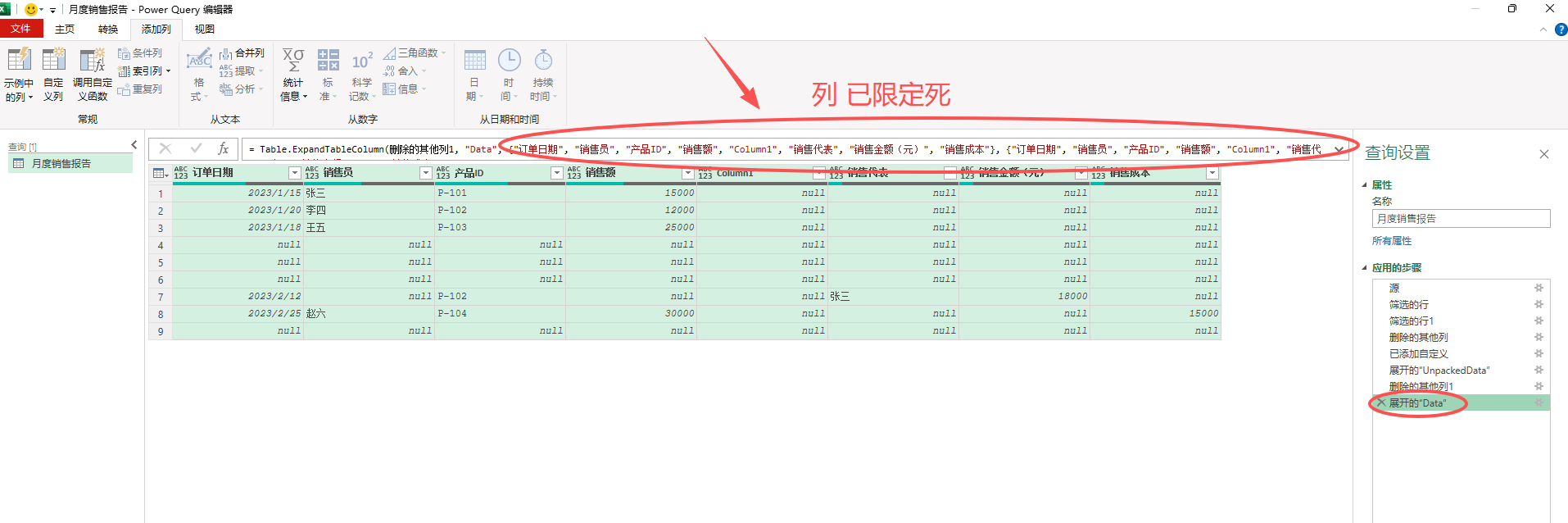
Task: Delete the 展开的"Data" step with X
Action: click(1380, 403)
